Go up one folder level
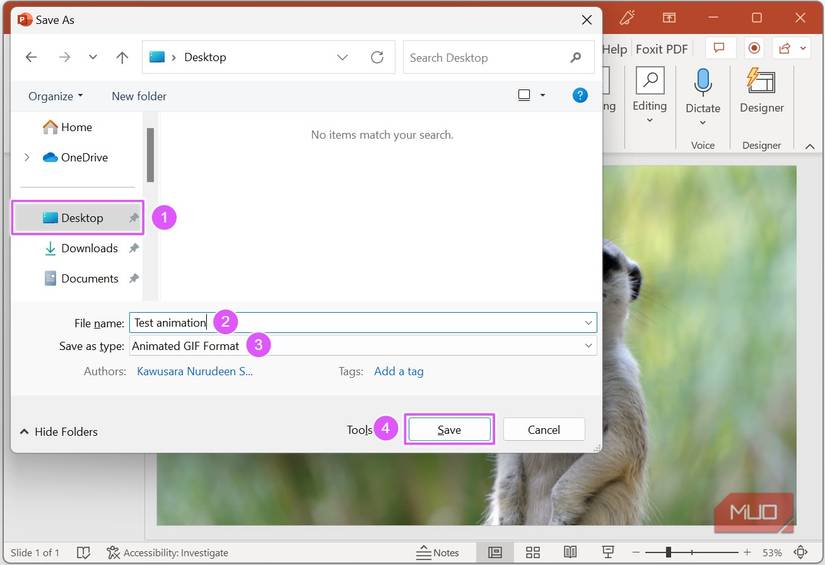Screen dimensions: 825x565 pos(122,57)
